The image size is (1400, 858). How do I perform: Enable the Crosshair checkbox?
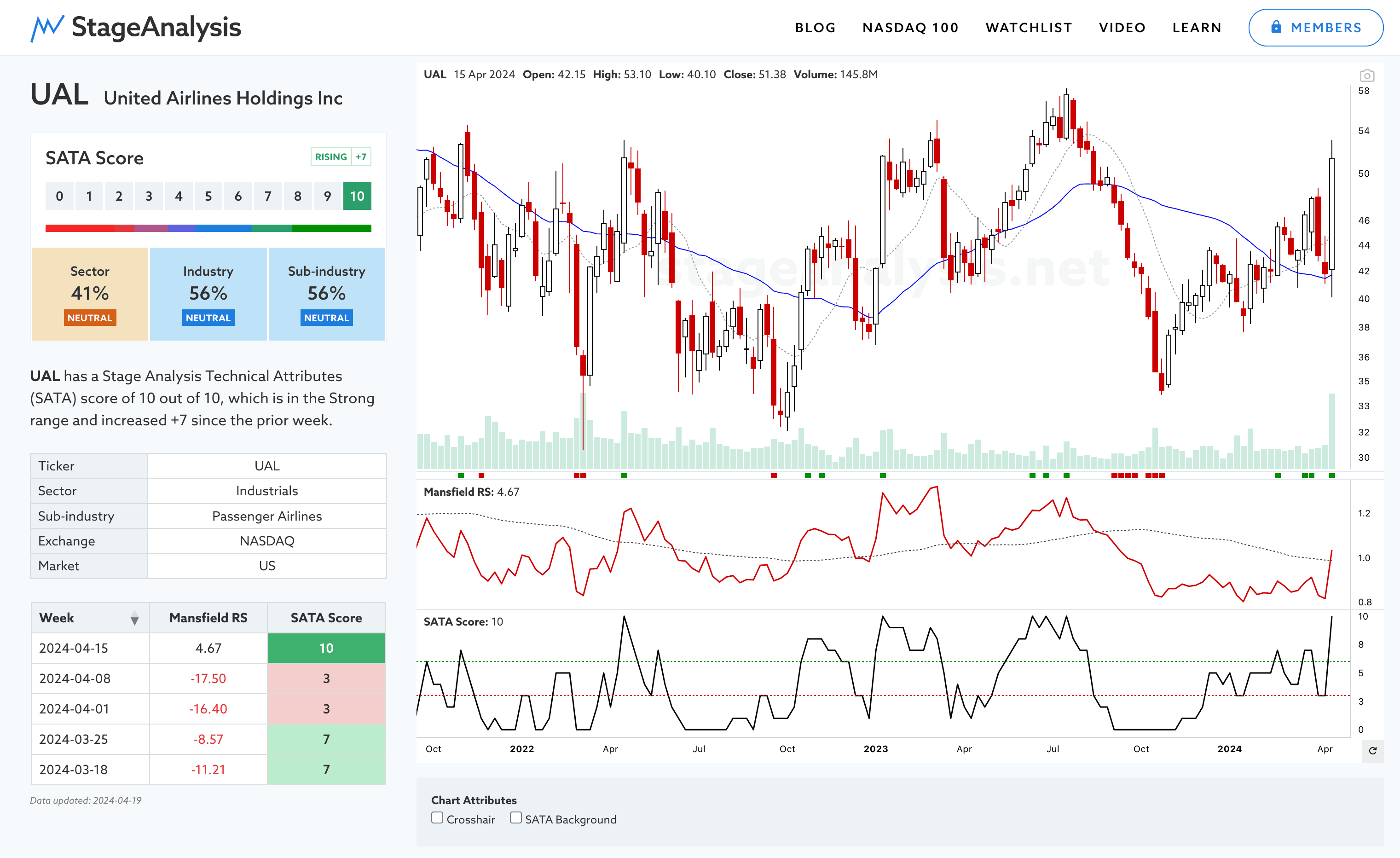[x=437, y=817]
